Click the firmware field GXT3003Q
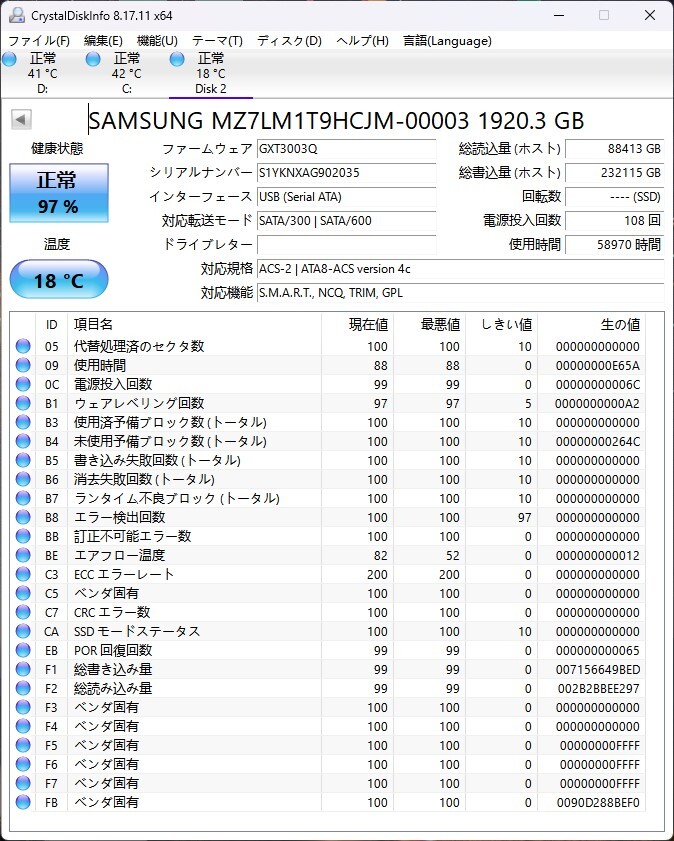The image size is (674, 841). pyautogui.click(x=346, y=149)
